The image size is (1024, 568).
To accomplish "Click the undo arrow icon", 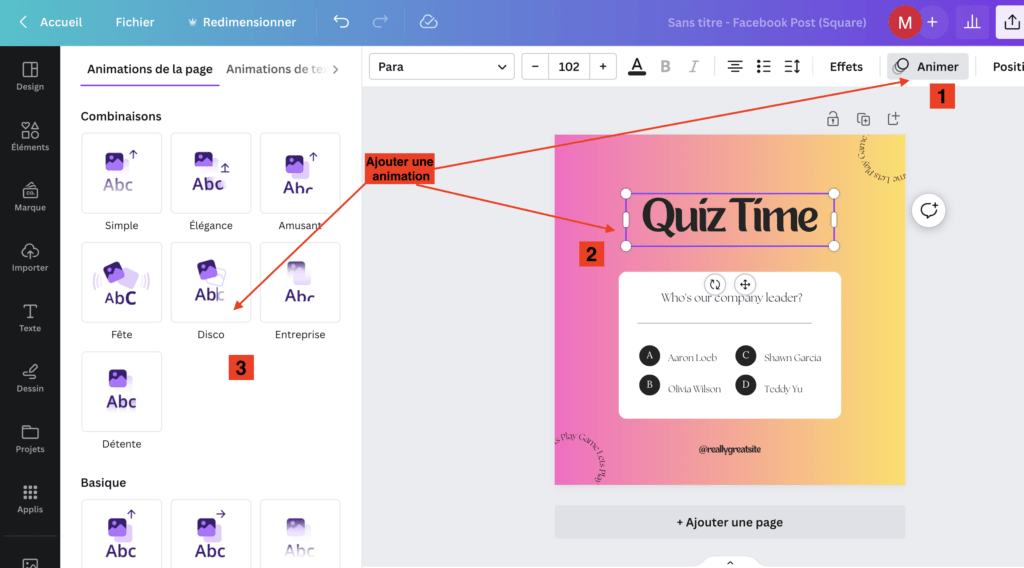I will click(342, 22).
